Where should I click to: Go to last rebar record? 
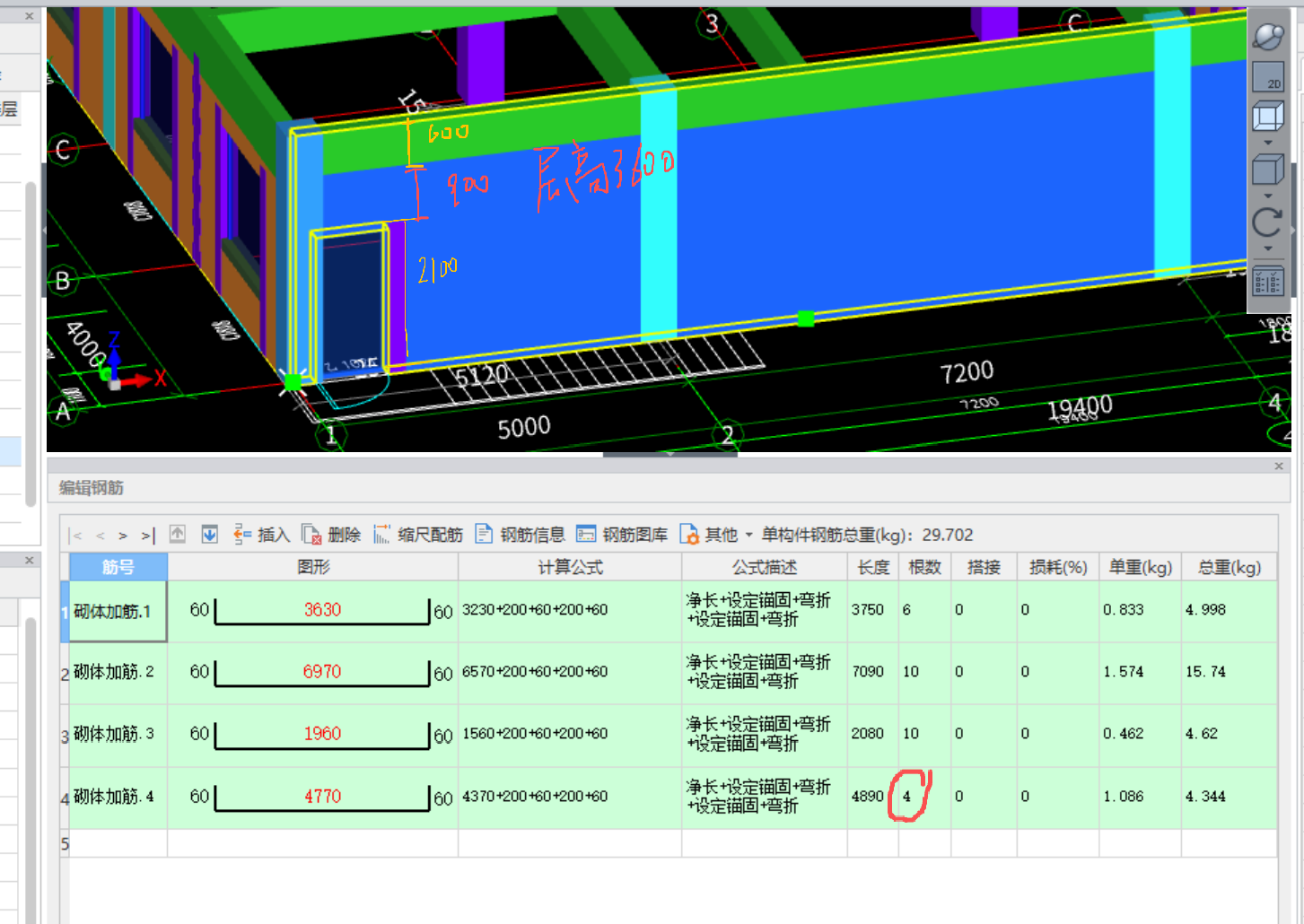tap(148, 536)
